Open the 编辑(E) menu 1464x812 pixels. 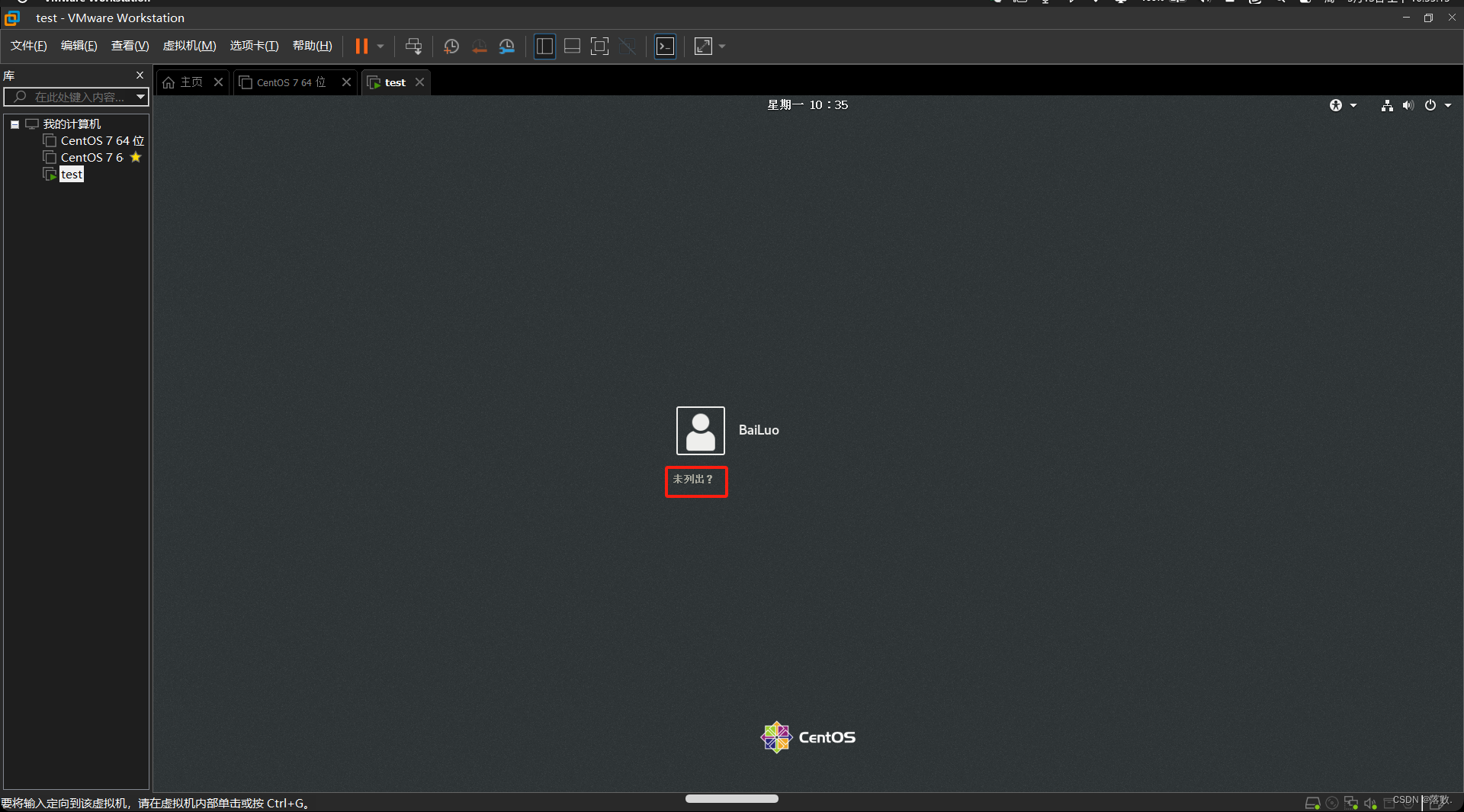79,46
